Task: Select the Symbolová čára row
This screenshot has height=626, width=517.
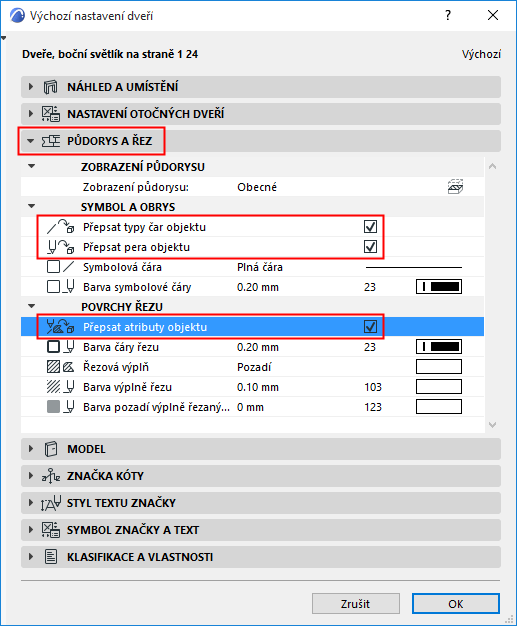Action: 252,267
